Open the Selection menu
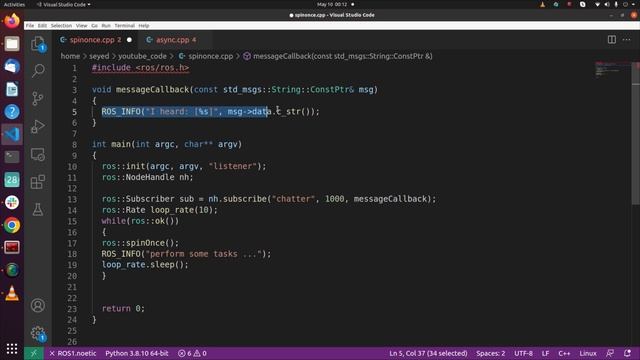Screen dimensions: 640x360 click(x=61, y=26)
